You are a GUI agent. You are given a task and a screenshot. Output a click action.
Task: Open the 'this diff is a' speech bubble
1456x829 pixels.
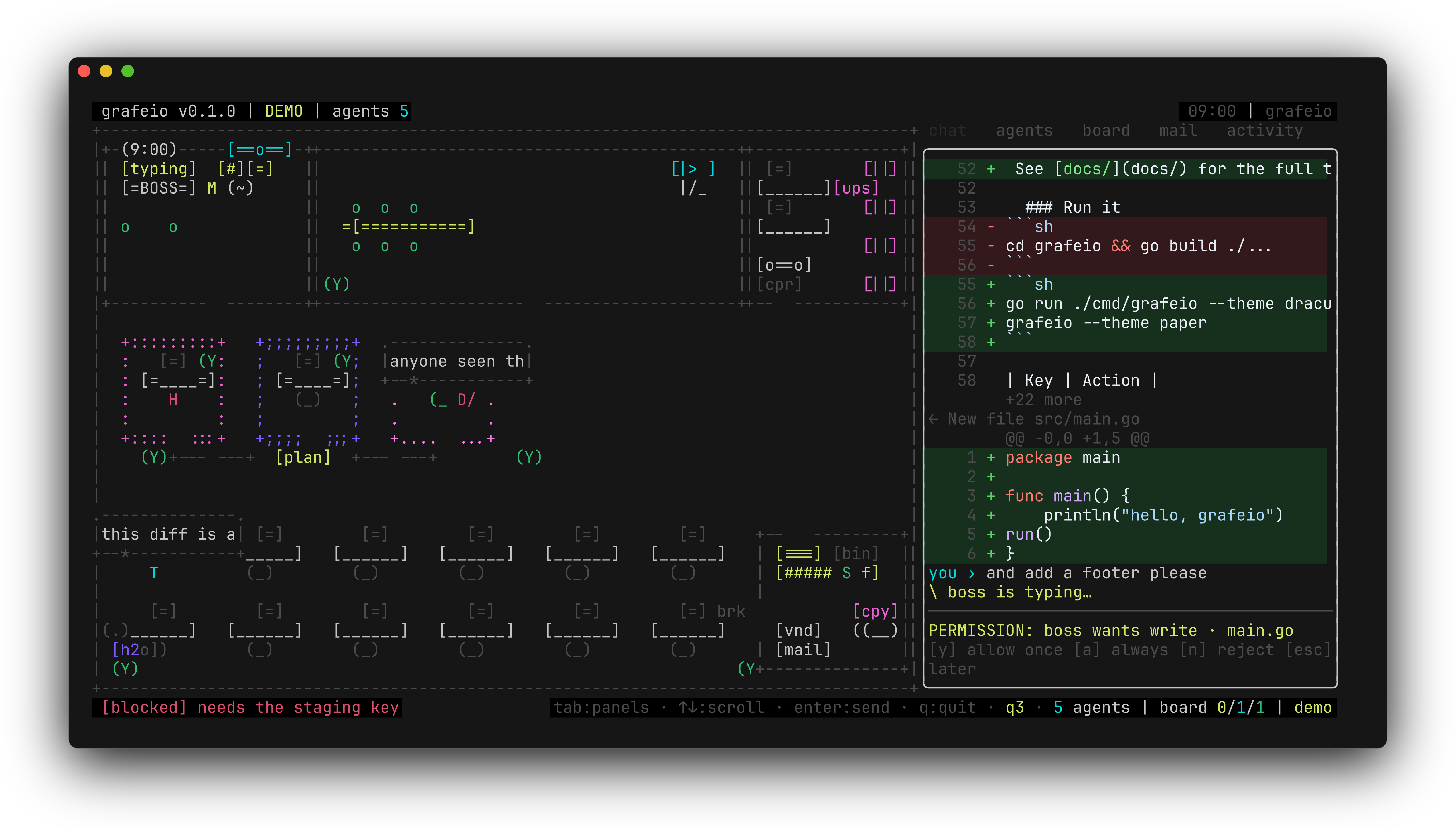click(x=169, y=534)
